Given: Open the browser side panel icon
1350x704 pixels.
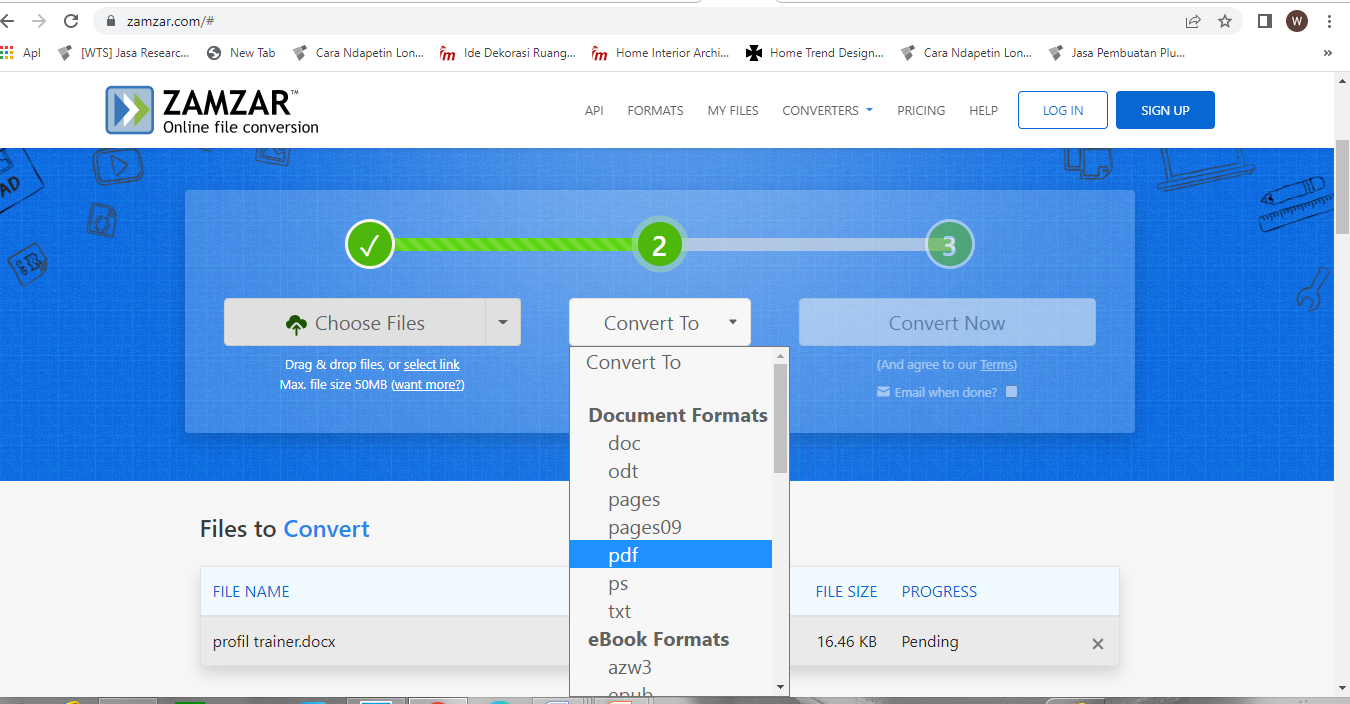Looking at the screenshot, I should [x=1264, y=21].
